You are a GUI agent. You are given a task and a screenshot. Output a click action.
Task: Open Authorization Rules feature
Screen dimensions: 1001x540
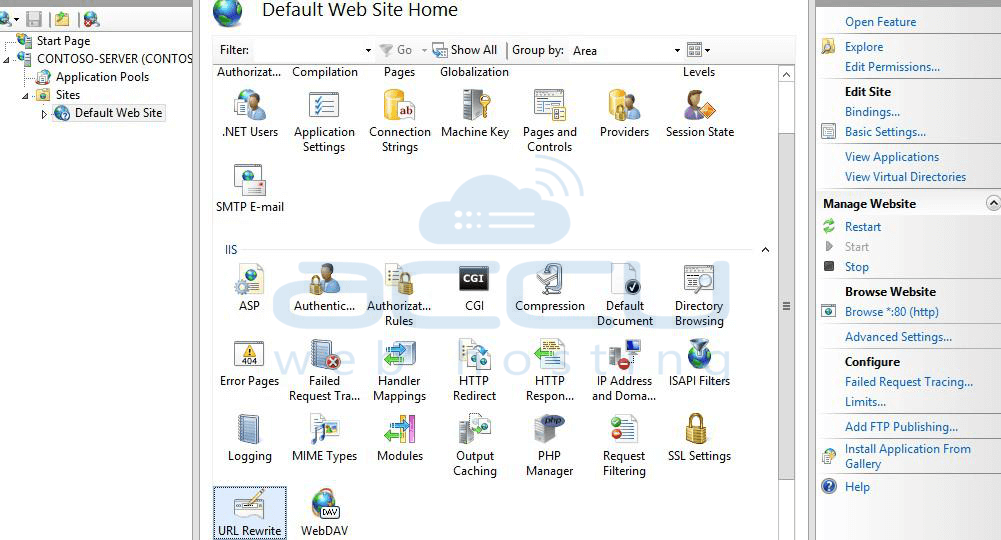399,295
